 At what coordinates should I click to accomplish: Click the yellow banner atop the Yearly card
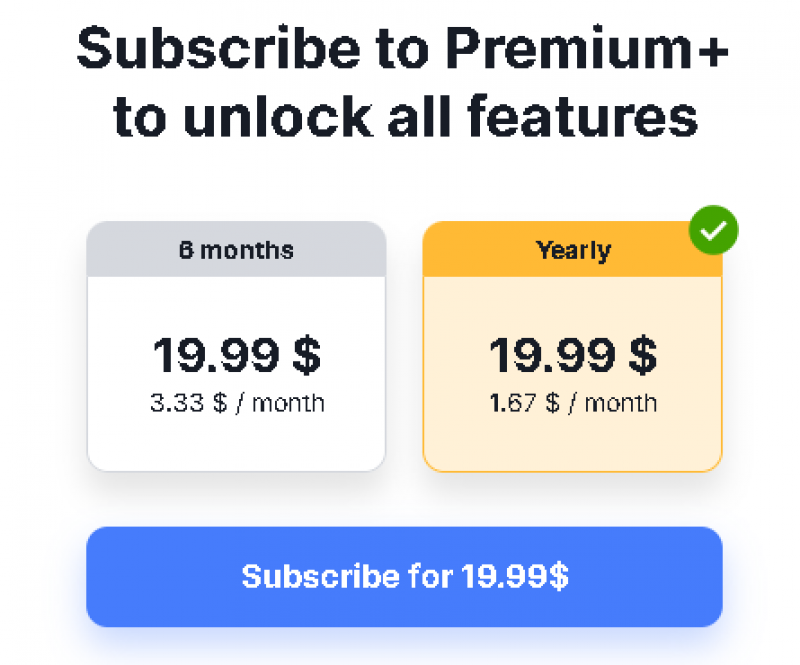click(x=572, y=248)
